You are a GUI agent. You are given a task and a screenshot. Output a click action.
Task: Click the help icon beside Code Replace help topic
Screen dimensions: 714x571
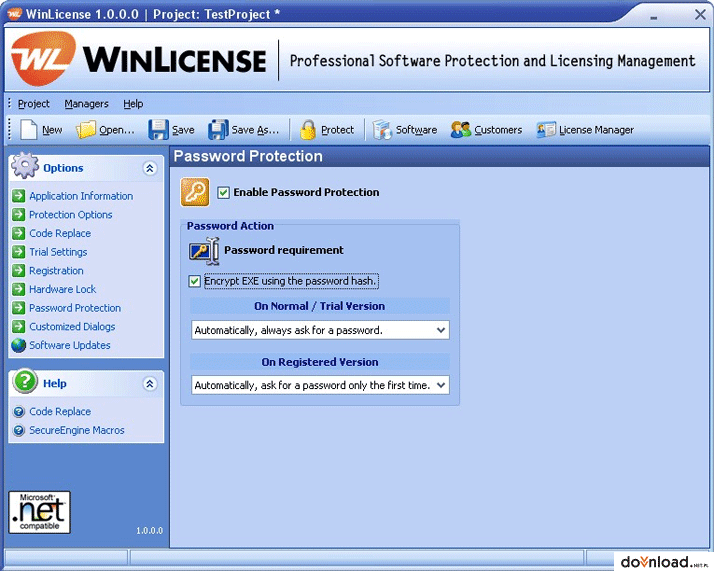(x=19, y=412)
